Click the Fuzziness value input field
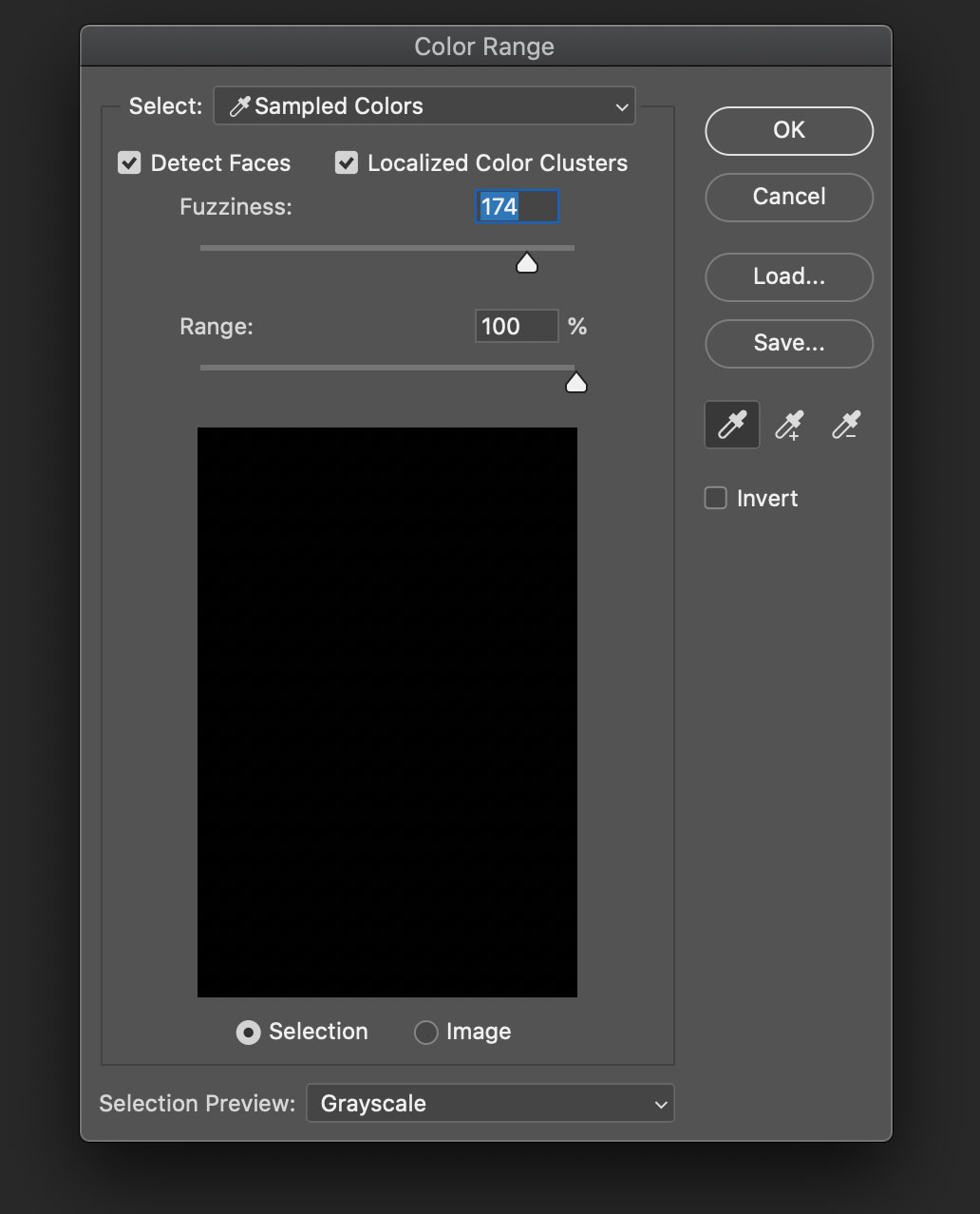980x1214 pixels. click(517, 206)
